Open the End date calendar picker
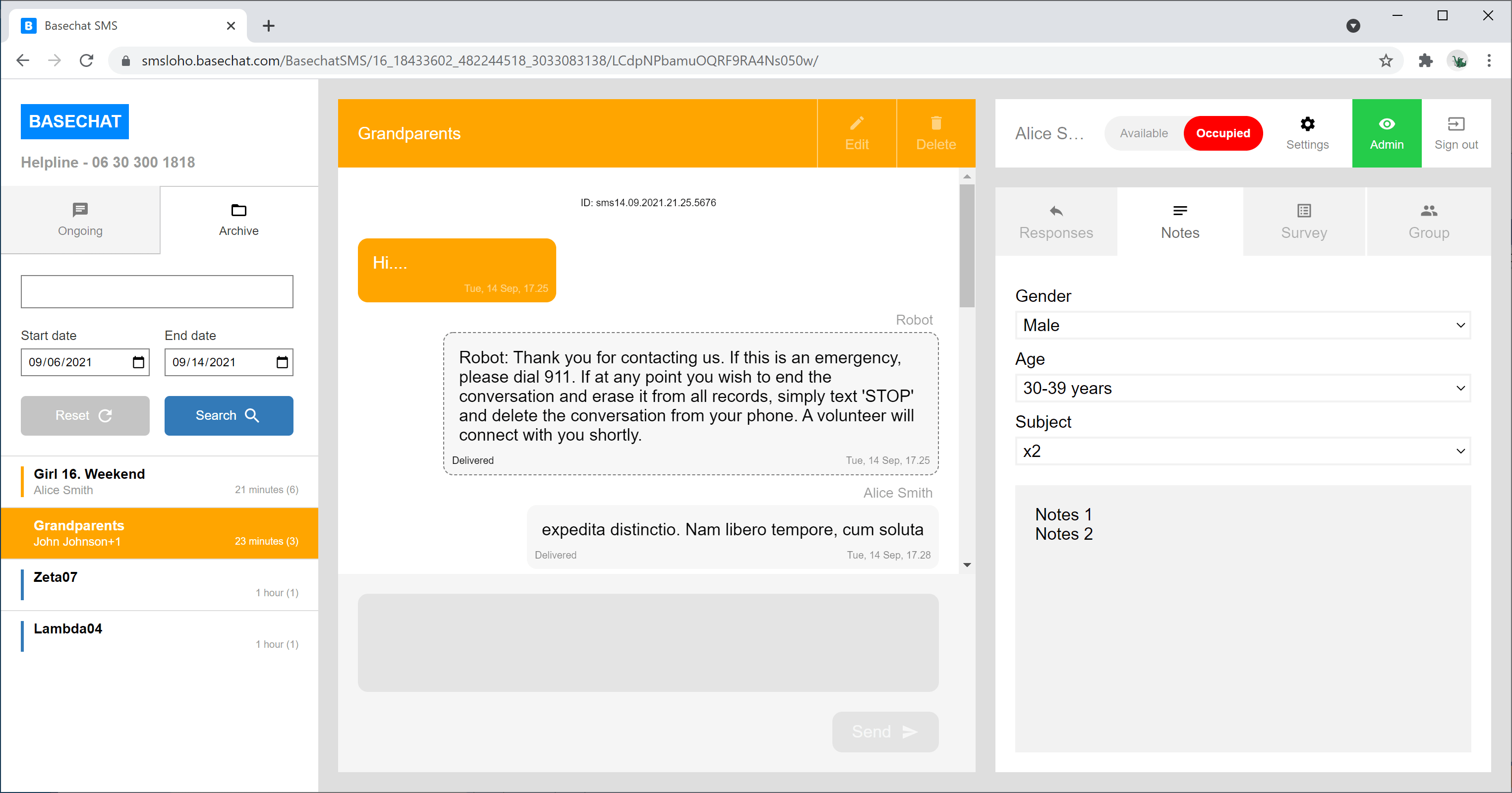The image size is (1512, 793). [282, 362]
